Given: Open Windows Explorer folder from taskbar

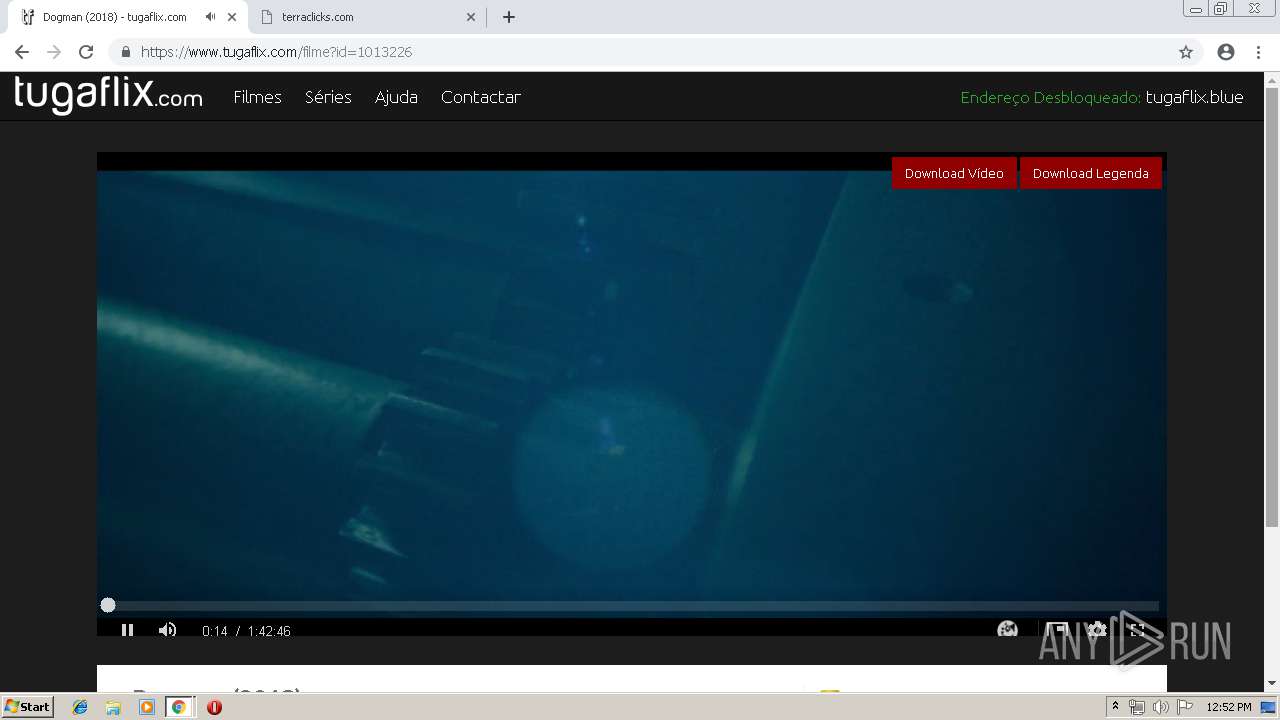Looking at the screenshot, I should pos(113,707).
